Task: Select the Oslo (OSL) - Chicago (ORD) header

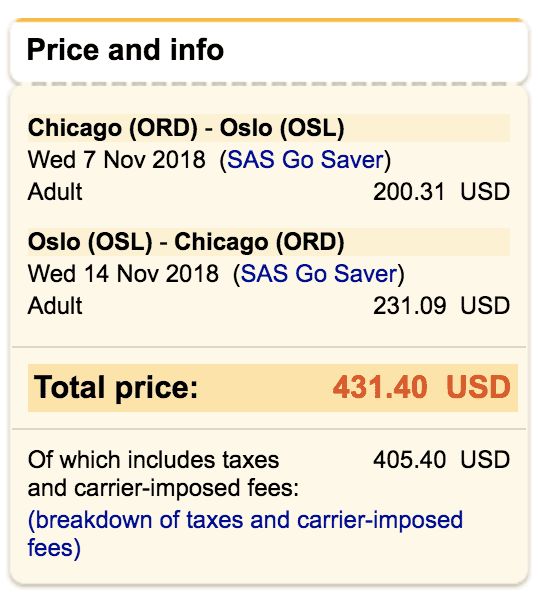Action: click(186, 242)
